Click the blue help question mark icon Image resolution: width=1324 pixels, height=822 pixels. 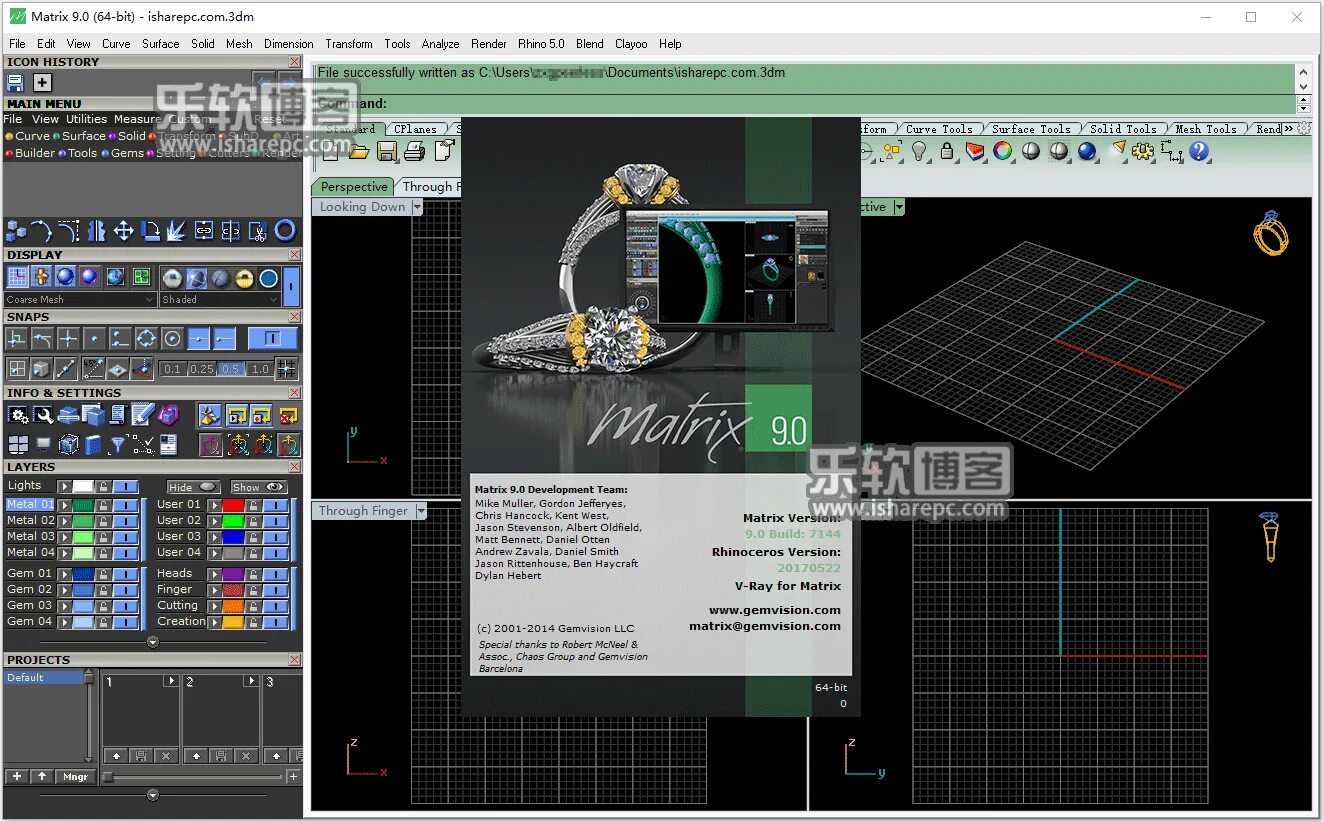click(1199, 151)
